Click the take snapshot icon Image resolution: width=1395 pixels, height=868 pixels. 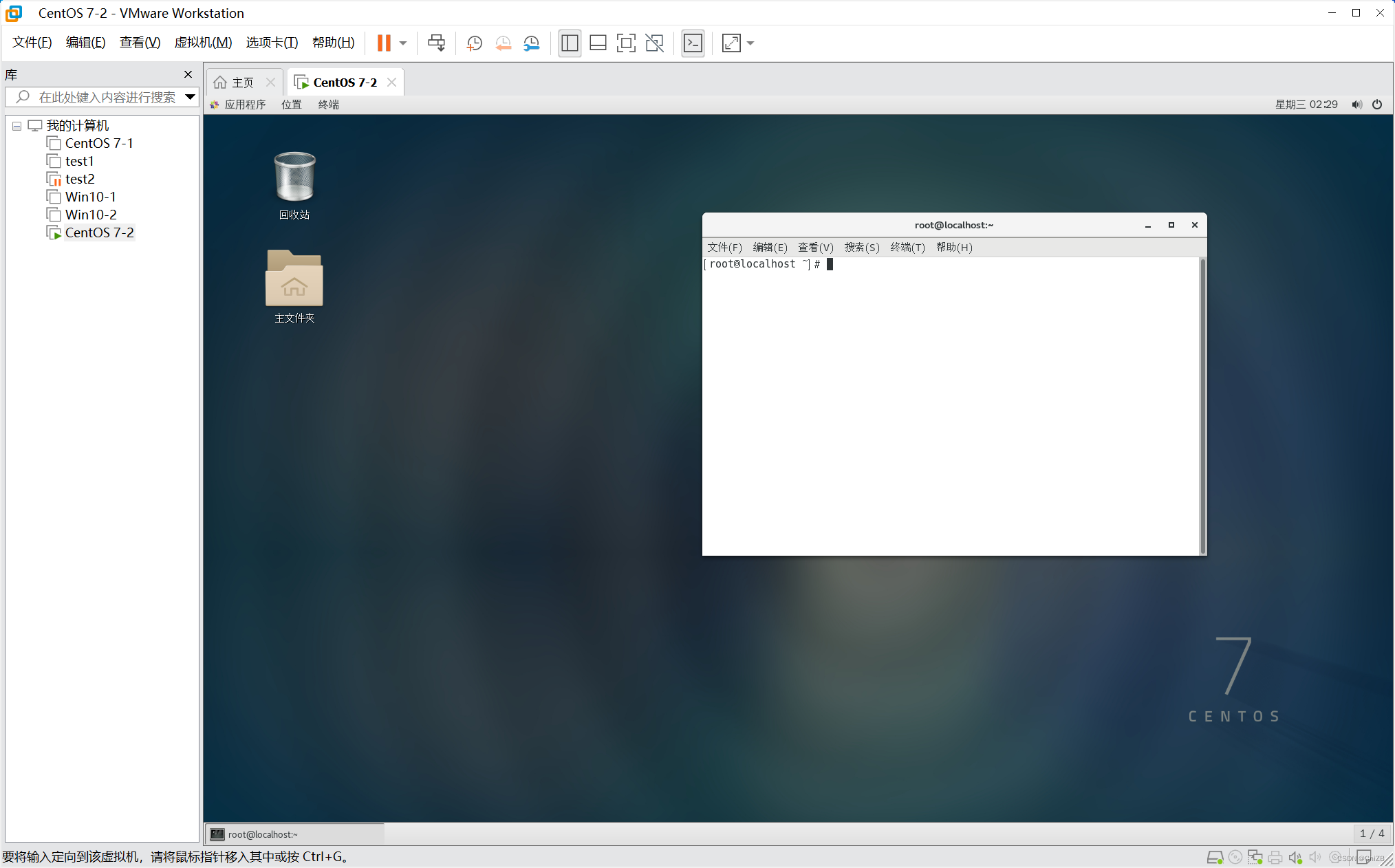pyautogui.click(x=474, y=43)
